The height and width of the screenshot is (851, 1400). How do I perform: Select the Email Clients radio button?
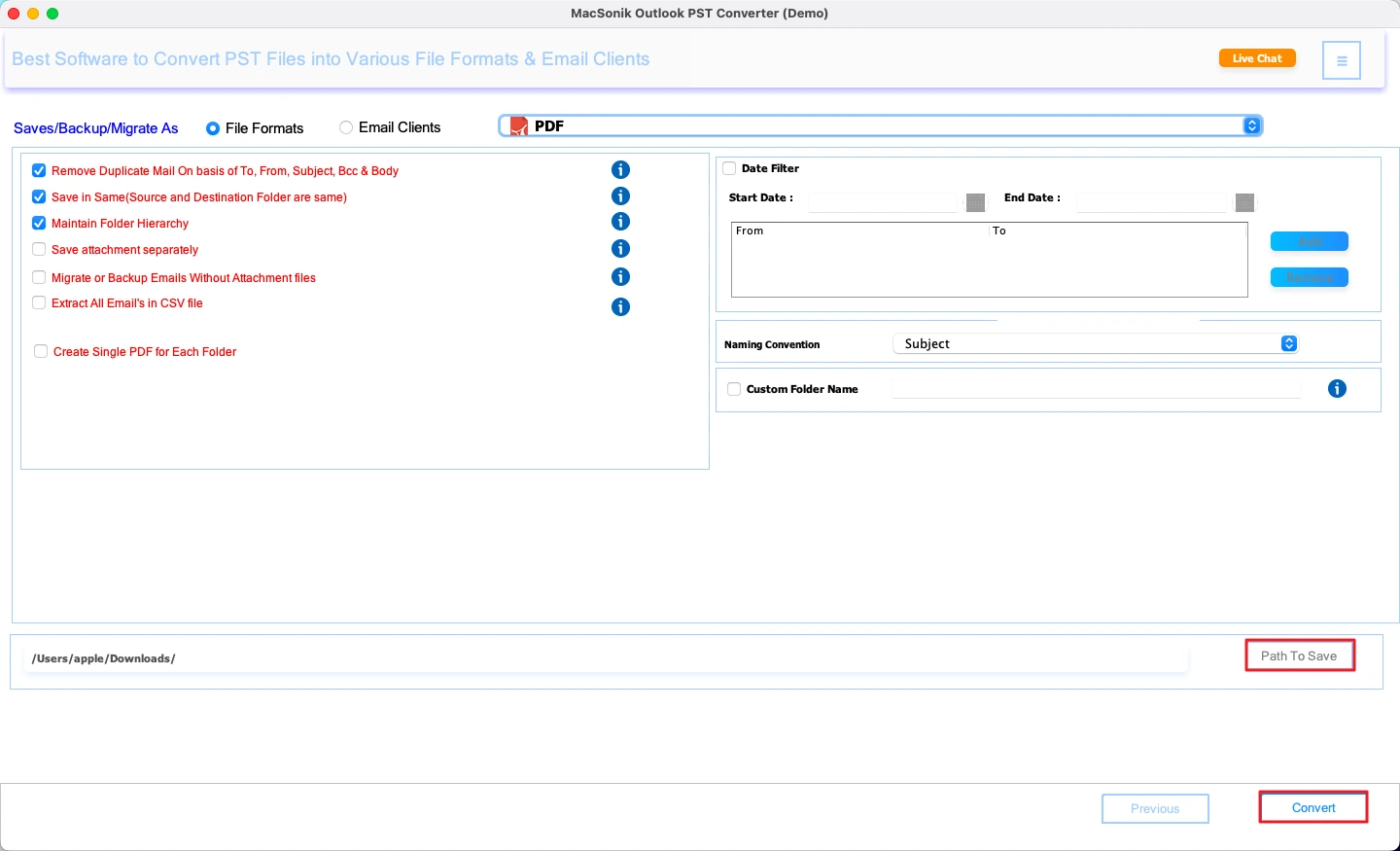click(x=346, y=127)
